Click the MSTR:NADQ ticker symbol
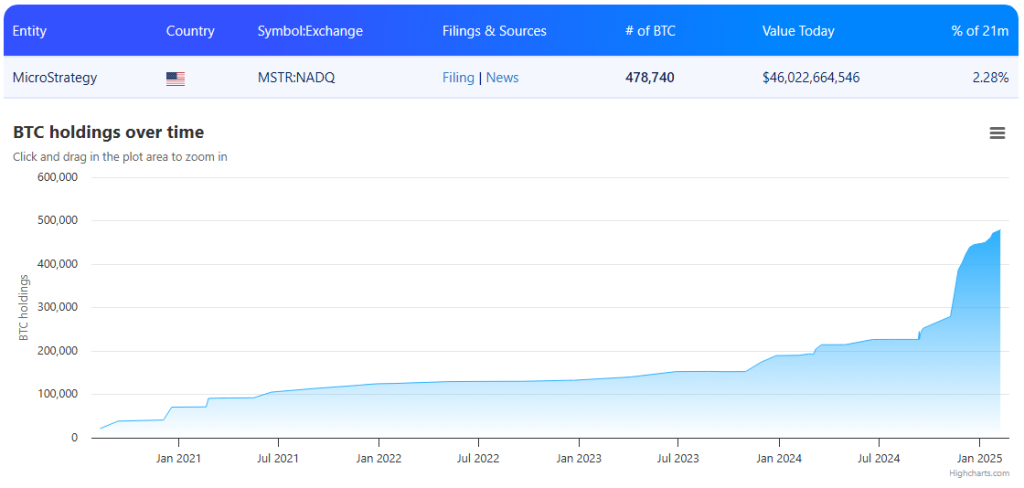Image resolution: width=1024 pixels, height=488 pixels. click(x=296, y=78)
